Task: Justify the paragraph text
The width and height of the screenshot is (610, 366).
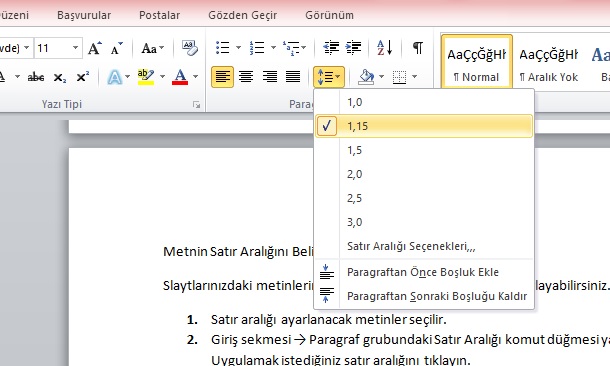Action: 293,77
